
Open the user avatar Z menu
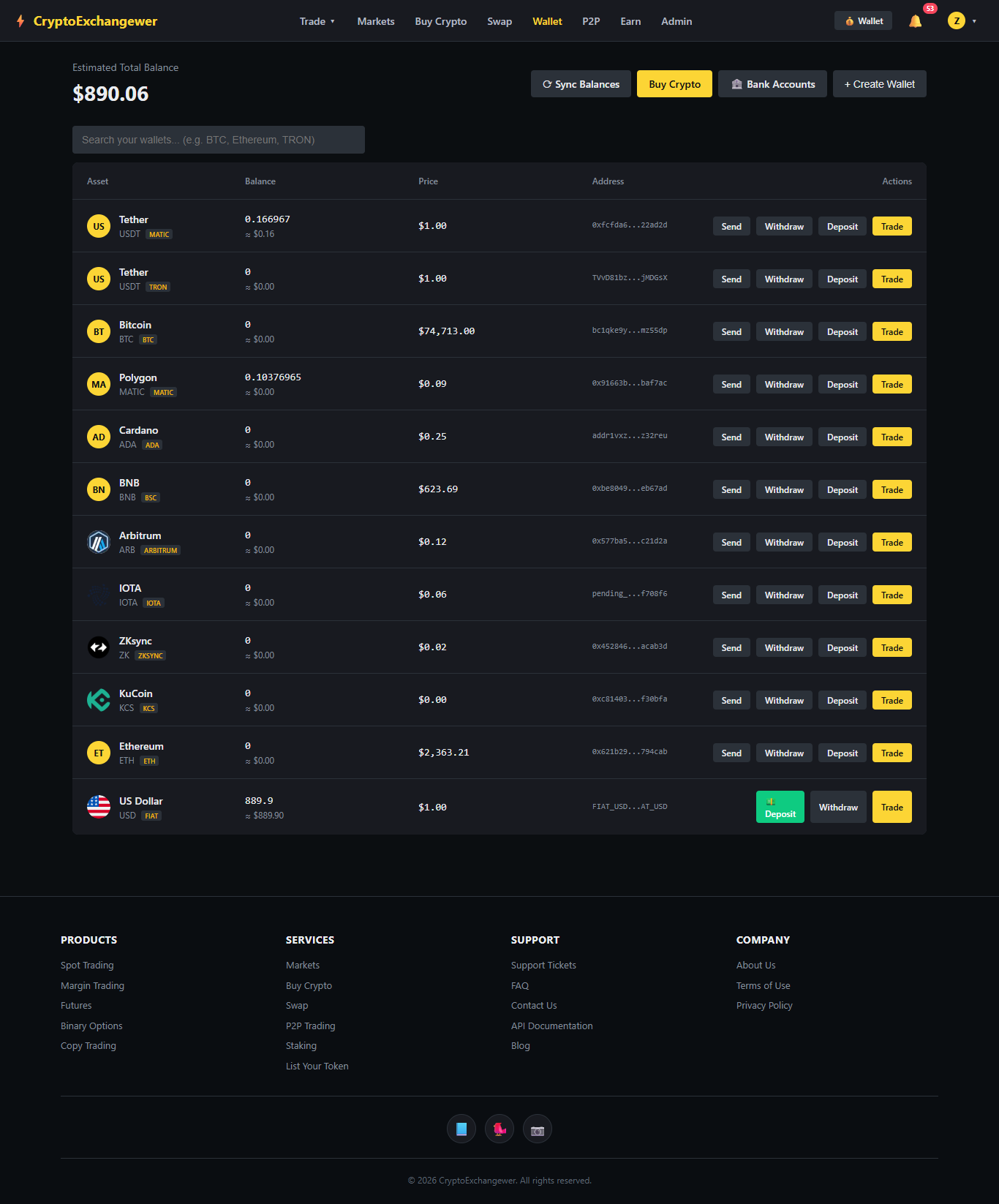(x=956, y=21)
